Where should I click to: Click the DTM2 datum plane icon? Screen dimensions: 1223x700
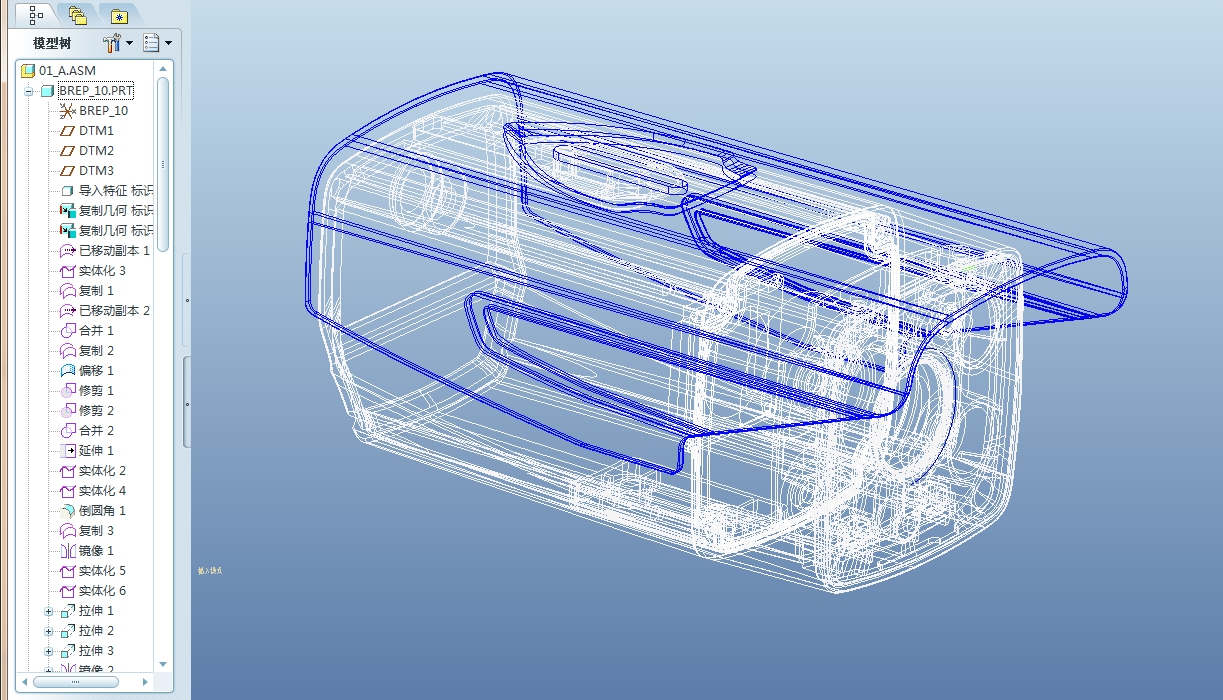[x=67, y=151]
